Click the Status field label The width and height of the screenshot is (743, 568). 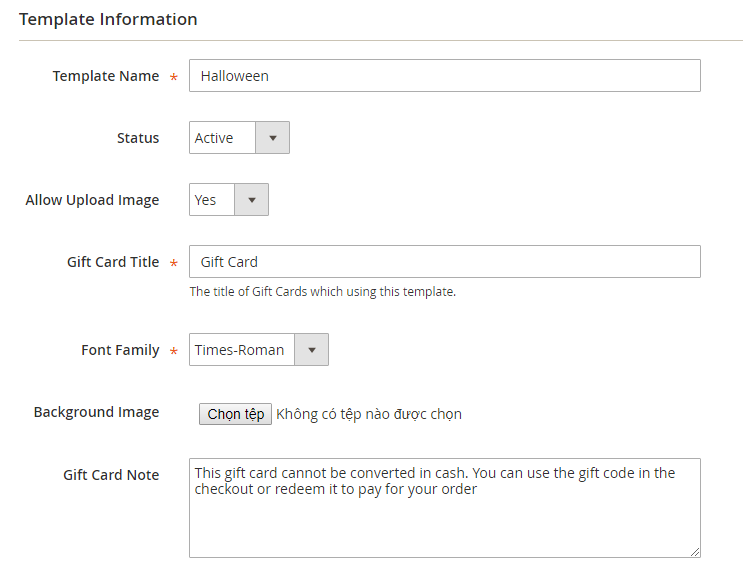pos(138,138)
